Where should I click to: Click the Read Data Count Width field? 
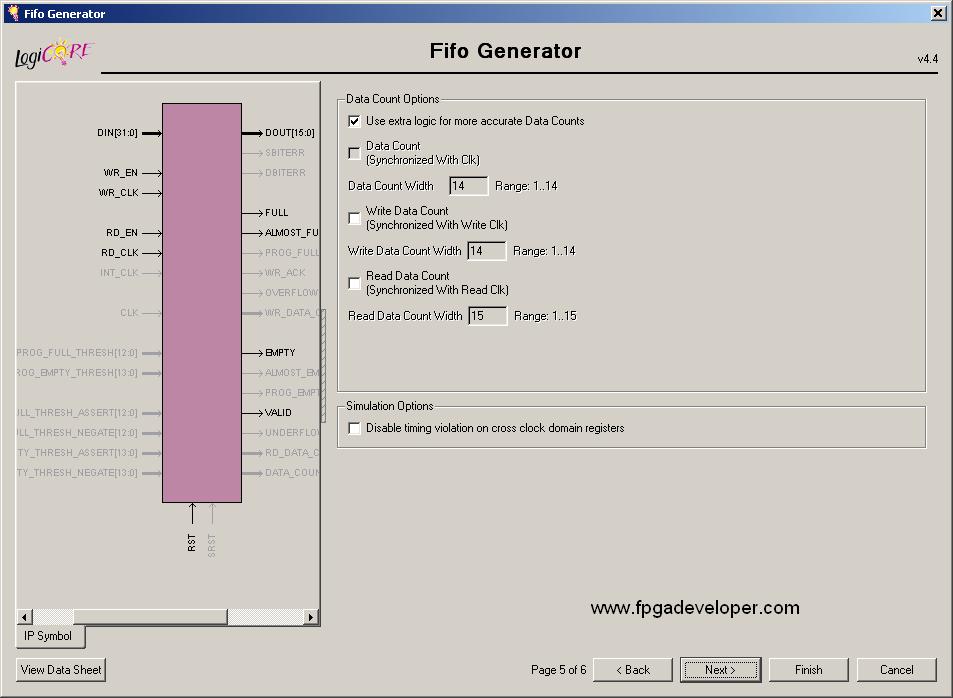tap(487, 316)
